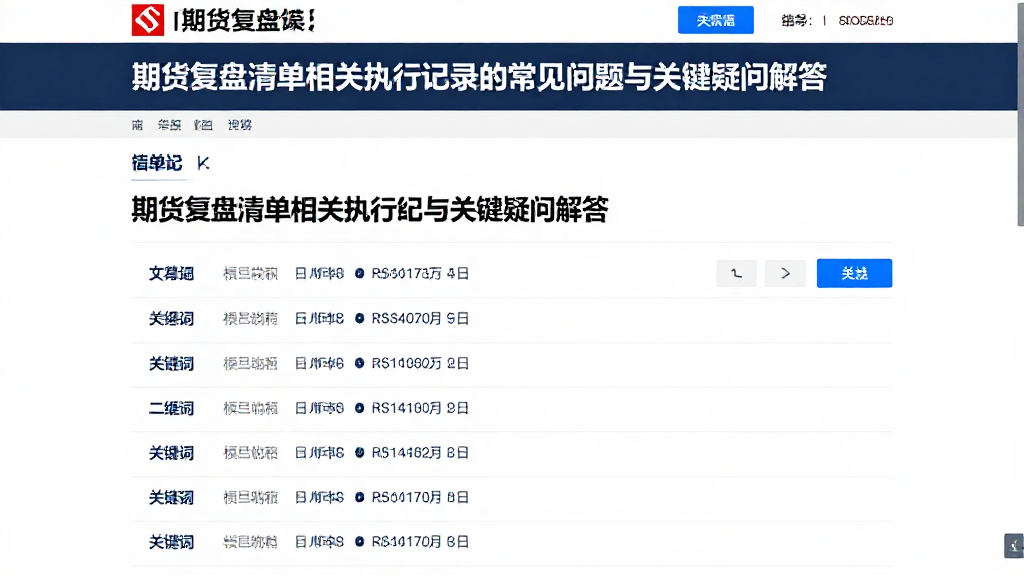Click the floating widget at bottom right
Viewport: 1024px width, 576px height.
coord(1014,546)
